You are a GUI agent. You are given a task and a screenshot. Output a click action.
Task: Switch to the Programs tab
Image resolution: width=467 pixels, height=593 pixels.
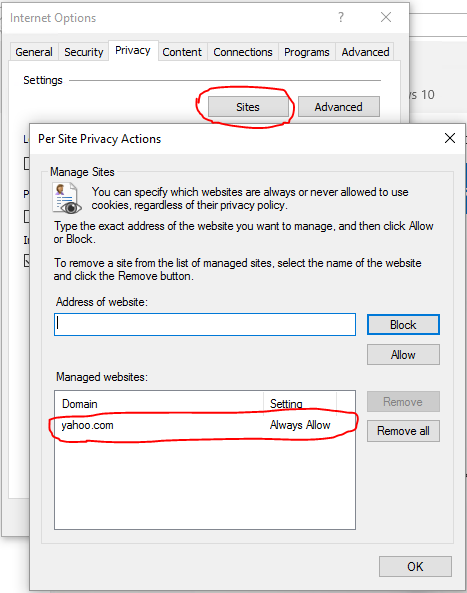(x=307, y=52)
